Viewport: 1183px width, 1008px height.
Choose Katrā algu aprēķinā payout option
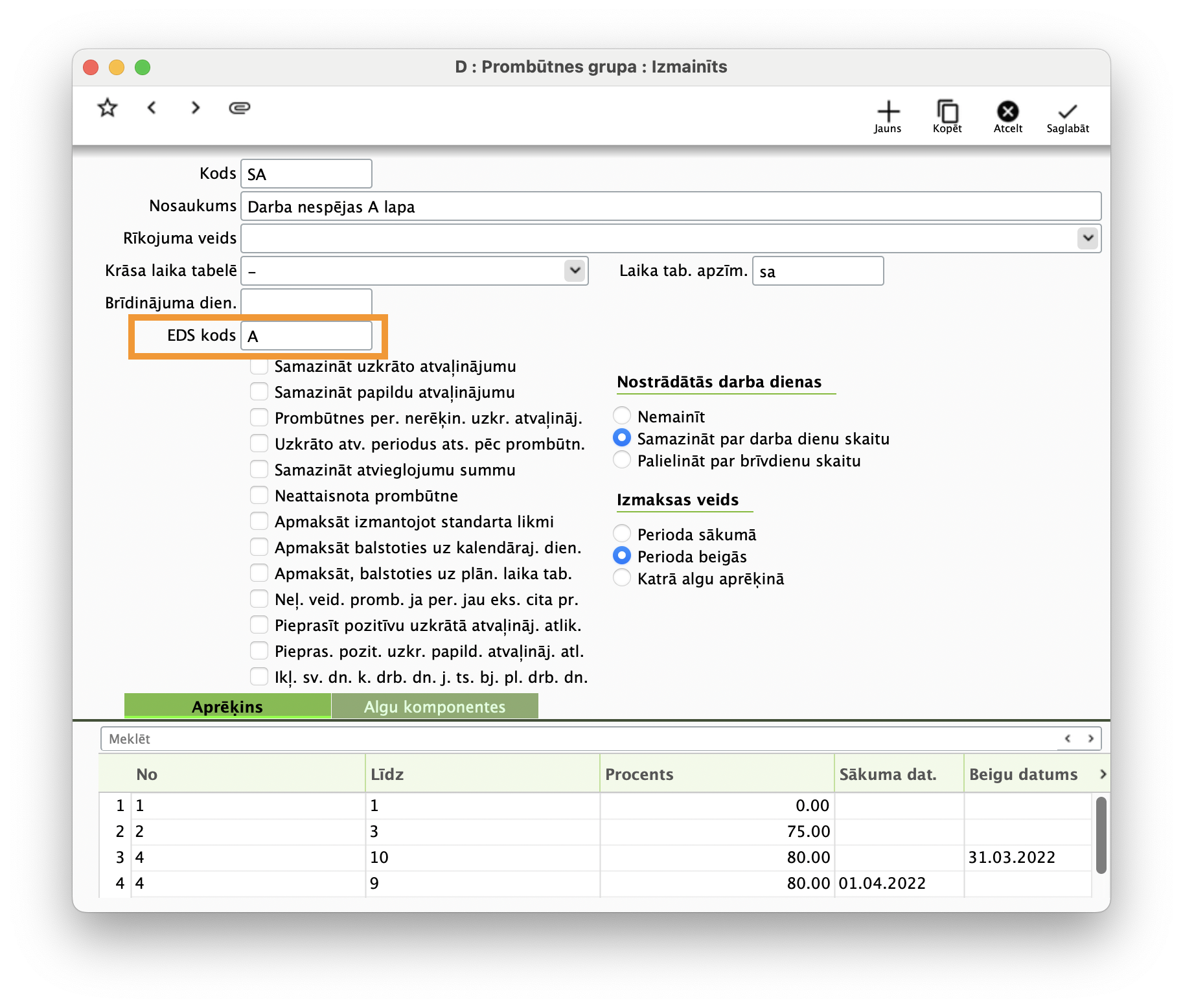tap(622, 578)
